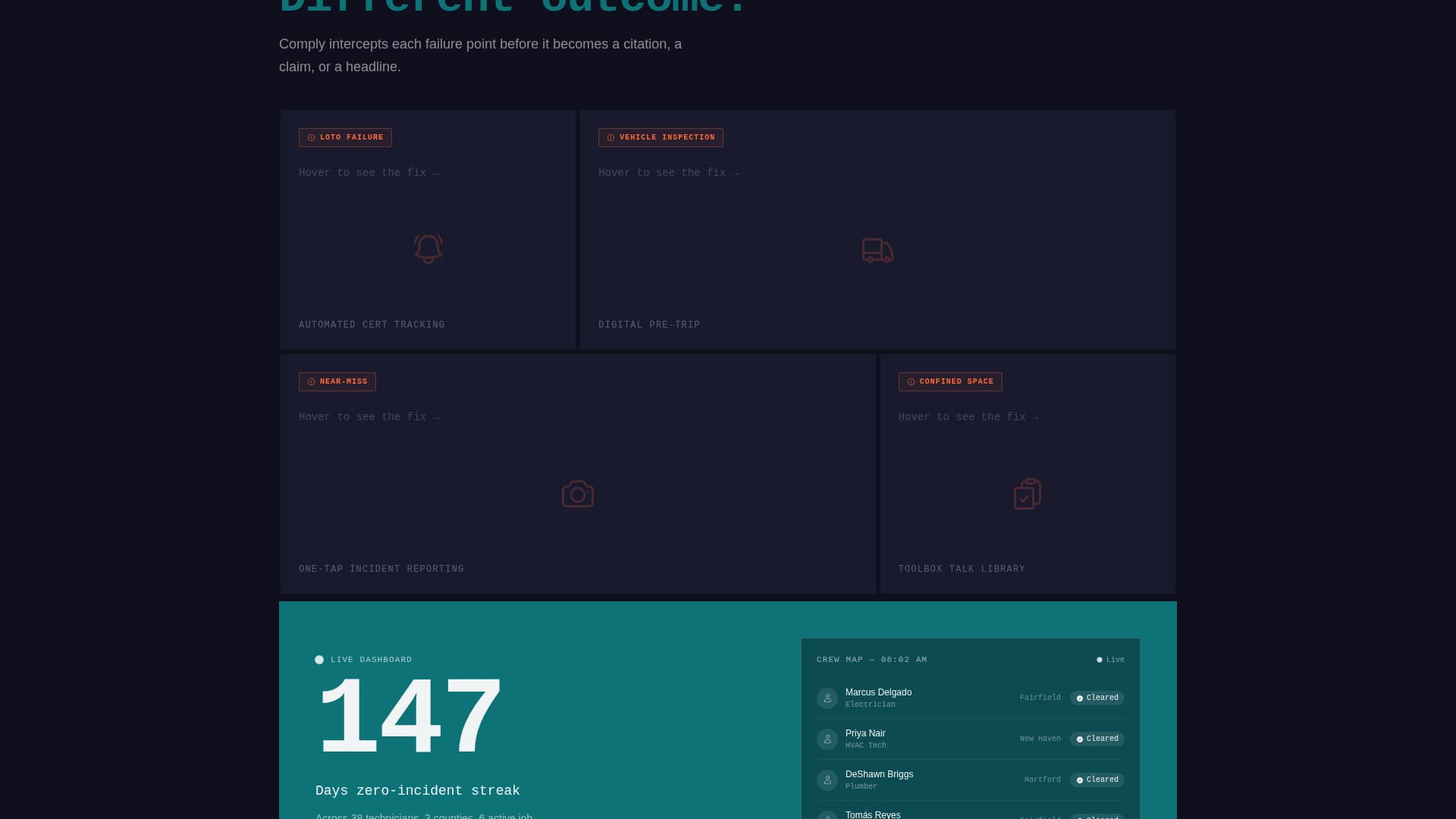Click the HVAC Tech role under Priya Nair
Screen dimensions: 1456x819
[866, 745]
